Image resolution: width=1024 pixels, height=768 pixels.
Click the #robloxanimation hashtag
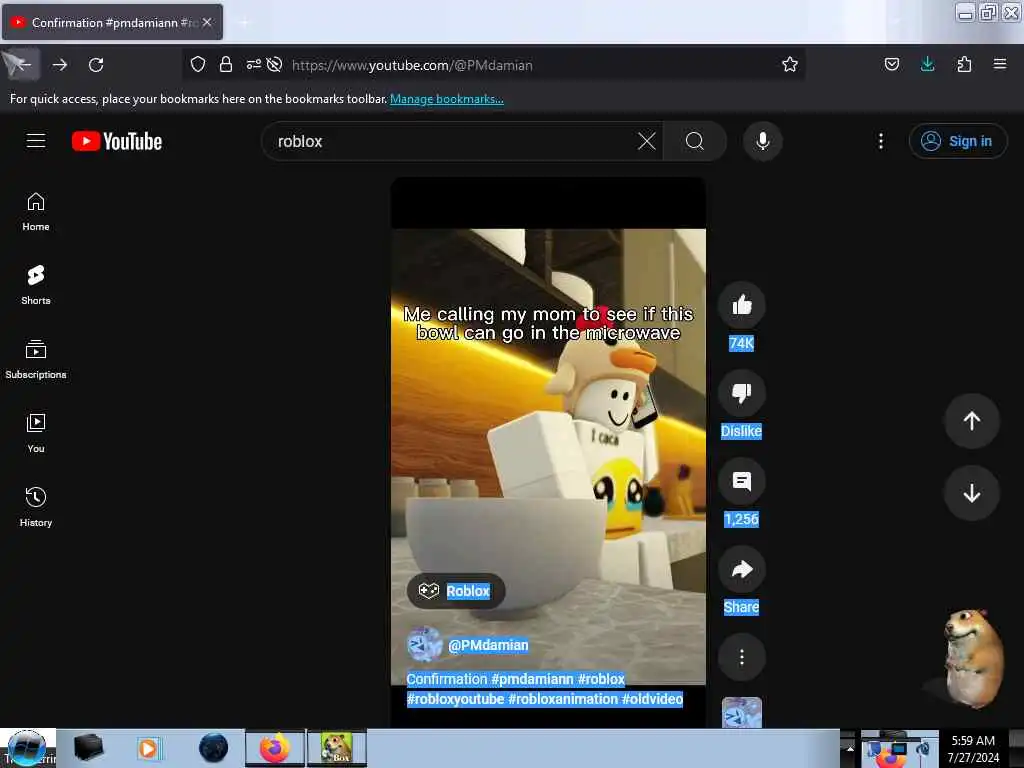(x=563, y=699)
